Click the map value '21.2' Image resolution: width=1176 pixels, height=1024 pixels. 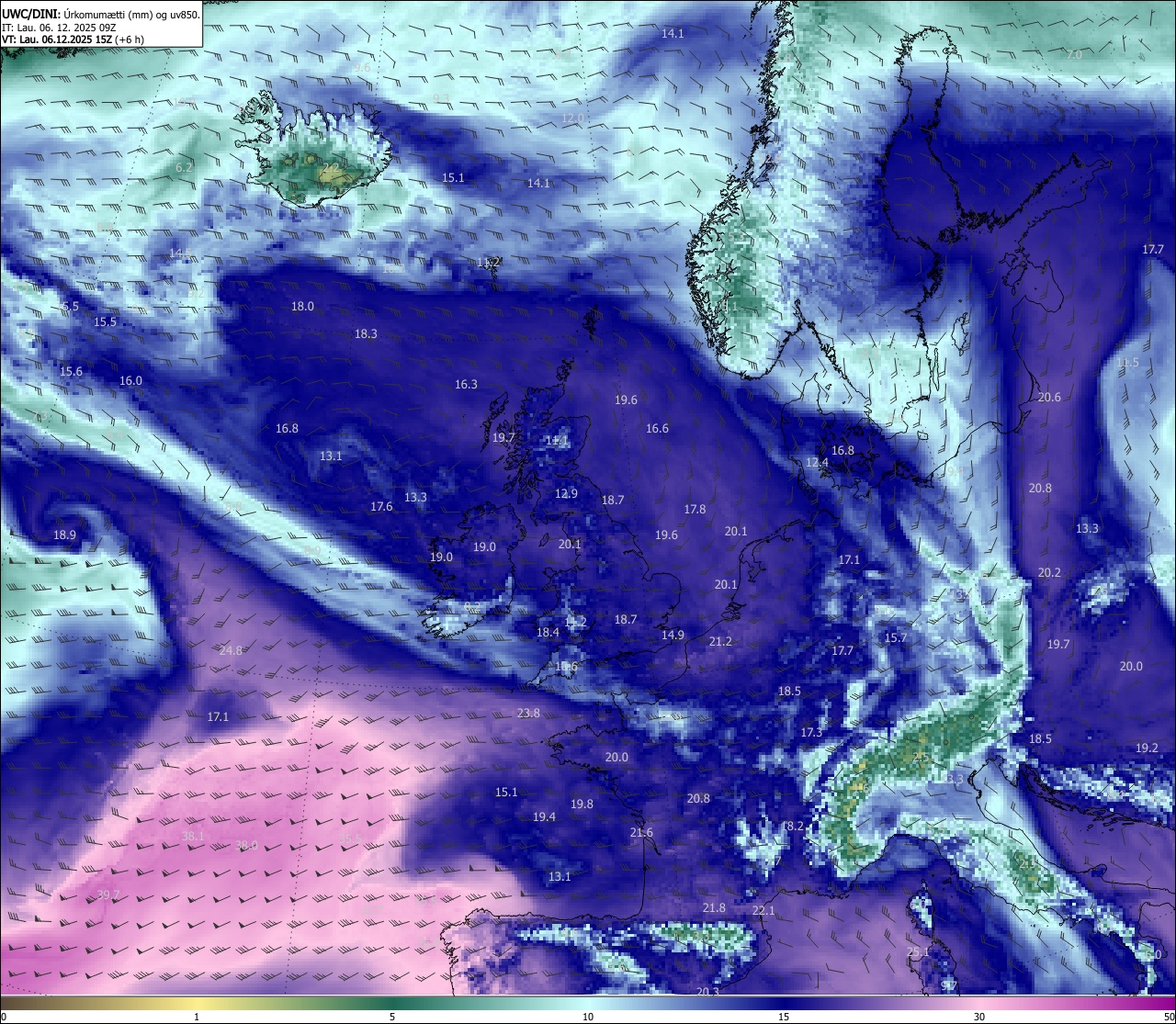(720, 642)
